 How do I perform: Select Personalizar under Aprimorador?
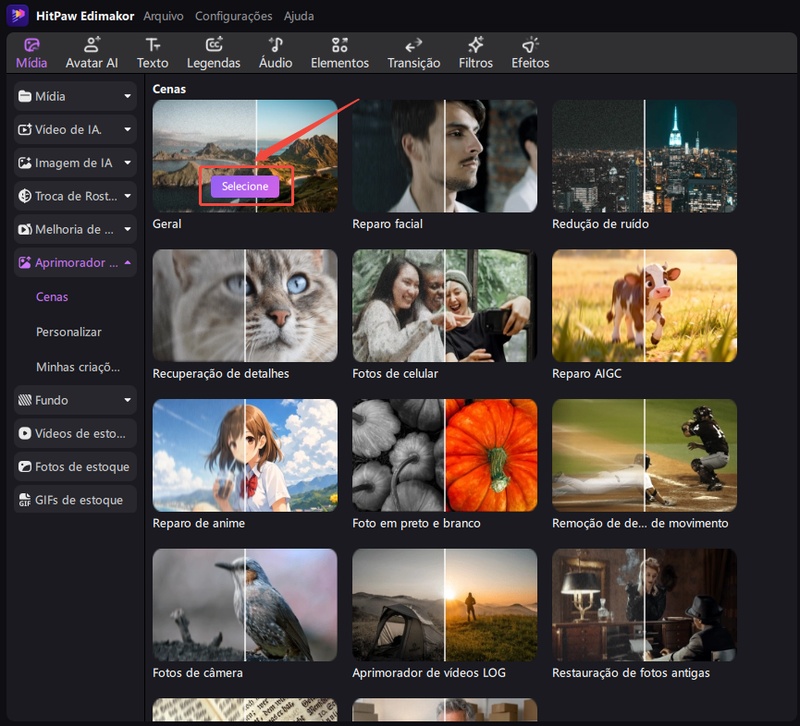(x=69, y=332)
